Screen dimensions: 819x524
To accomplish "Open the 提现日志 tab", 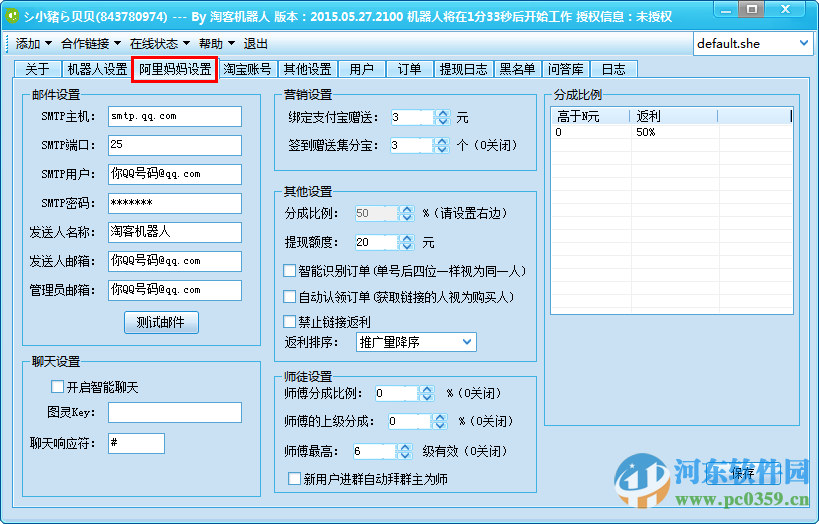I will point(463,69).
